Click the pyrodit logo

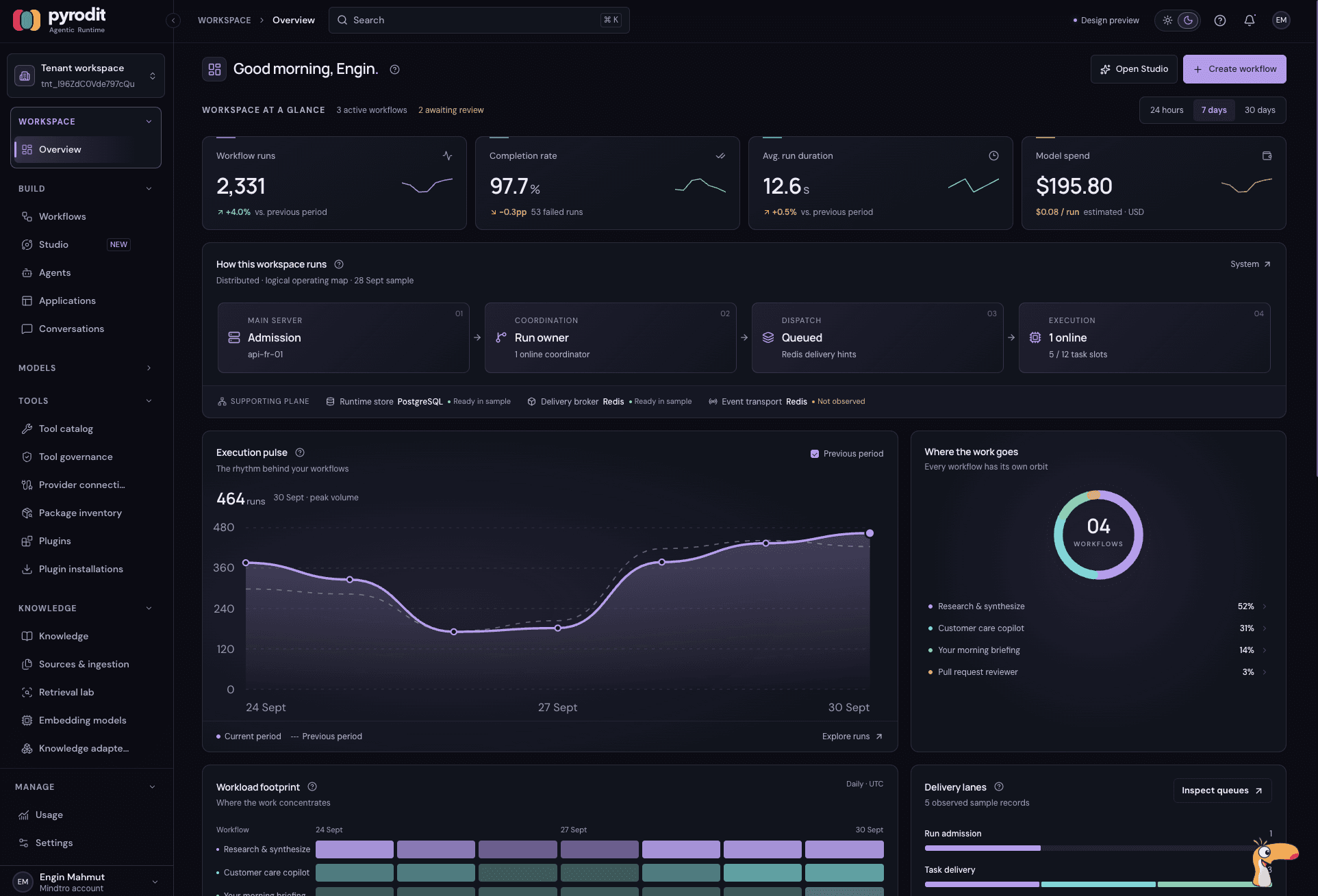coord(60,21)
